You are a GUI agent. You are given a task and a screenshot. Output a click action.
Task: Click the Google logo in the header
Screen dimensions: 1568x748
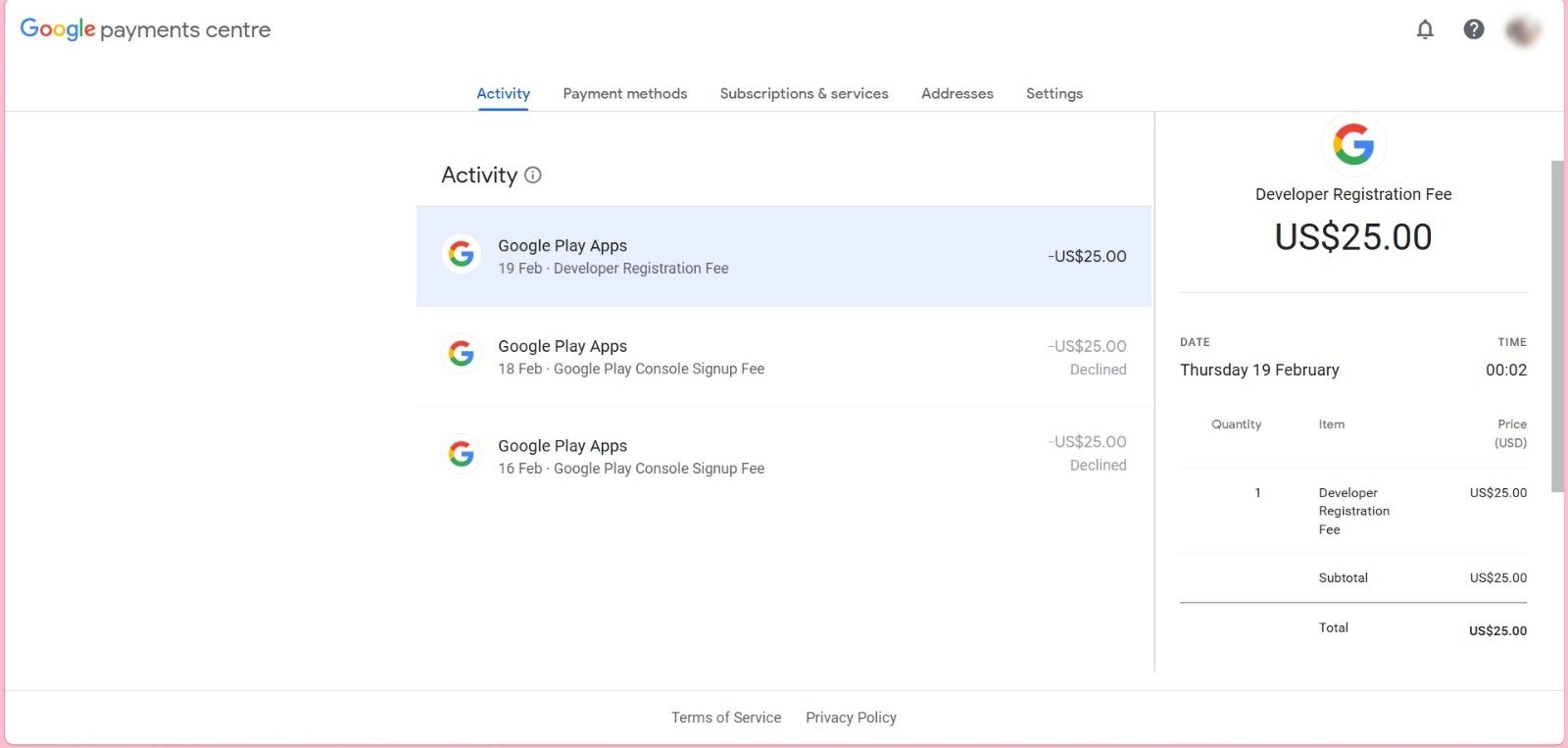click(58, 29)
